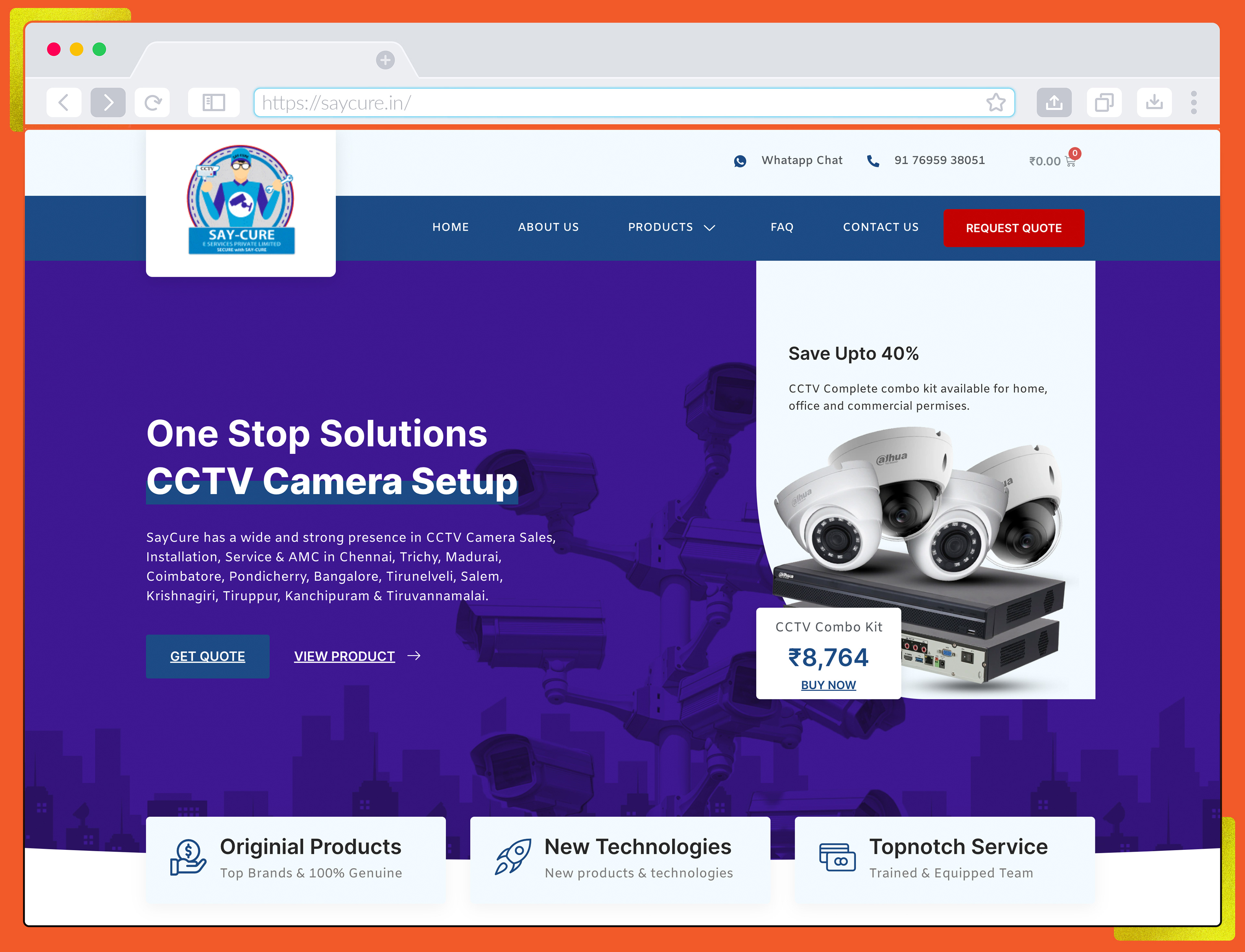Toggle the browser sidebar panel icon
This screenshot has height=952, width=1245.
(x=214, y=102)
